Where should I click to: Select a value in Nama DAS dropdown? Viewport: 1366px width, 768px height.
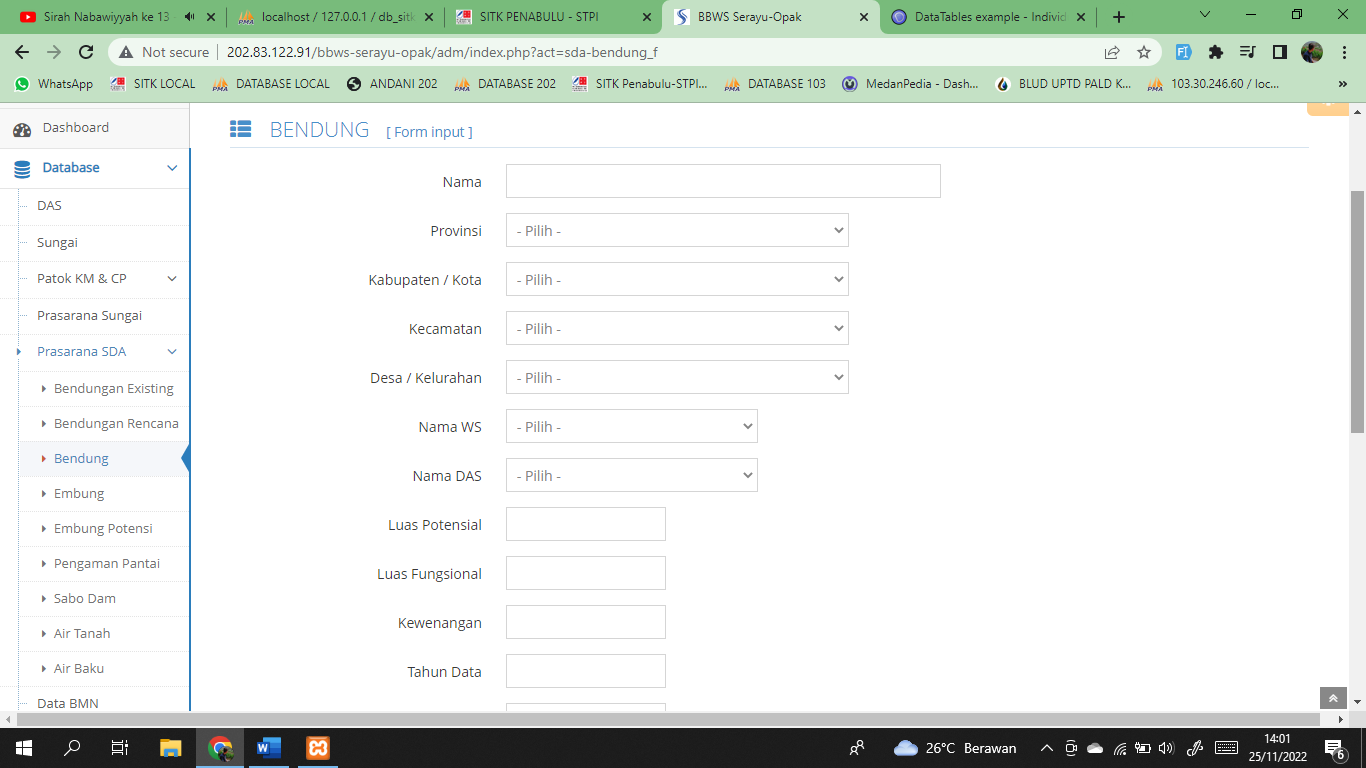point(631,476)
